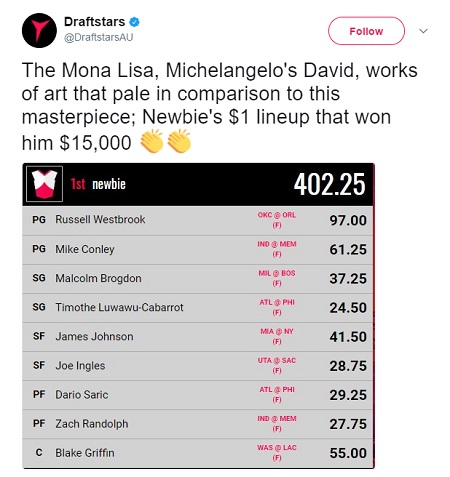Image resolution: width=450 pixels, height=477 pixels.
Task: Click James Johnson's 41.50 score
Action: pos(348,337)
